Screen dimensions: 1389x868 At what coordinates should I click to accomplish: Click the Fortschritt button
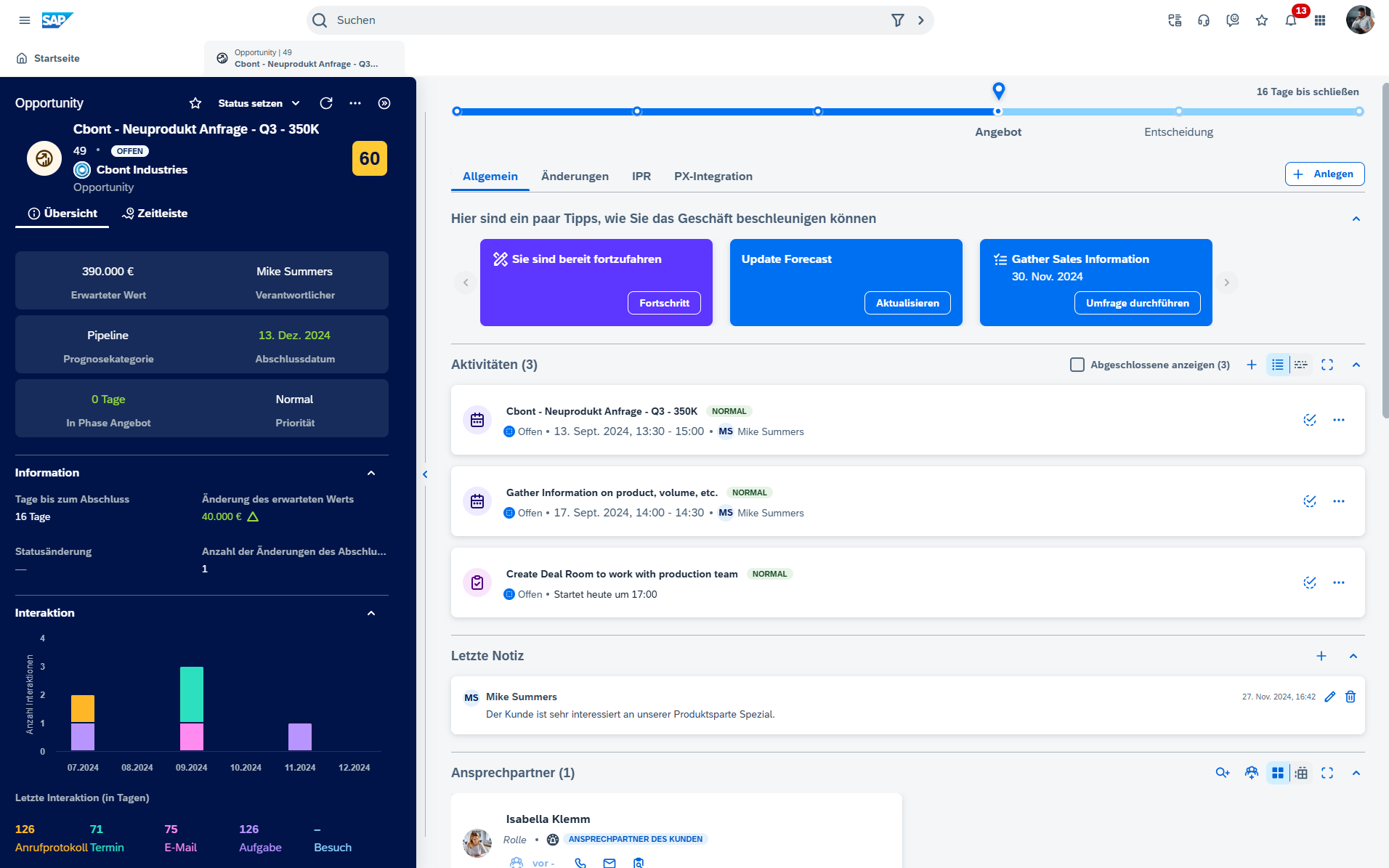click(664, 303)
